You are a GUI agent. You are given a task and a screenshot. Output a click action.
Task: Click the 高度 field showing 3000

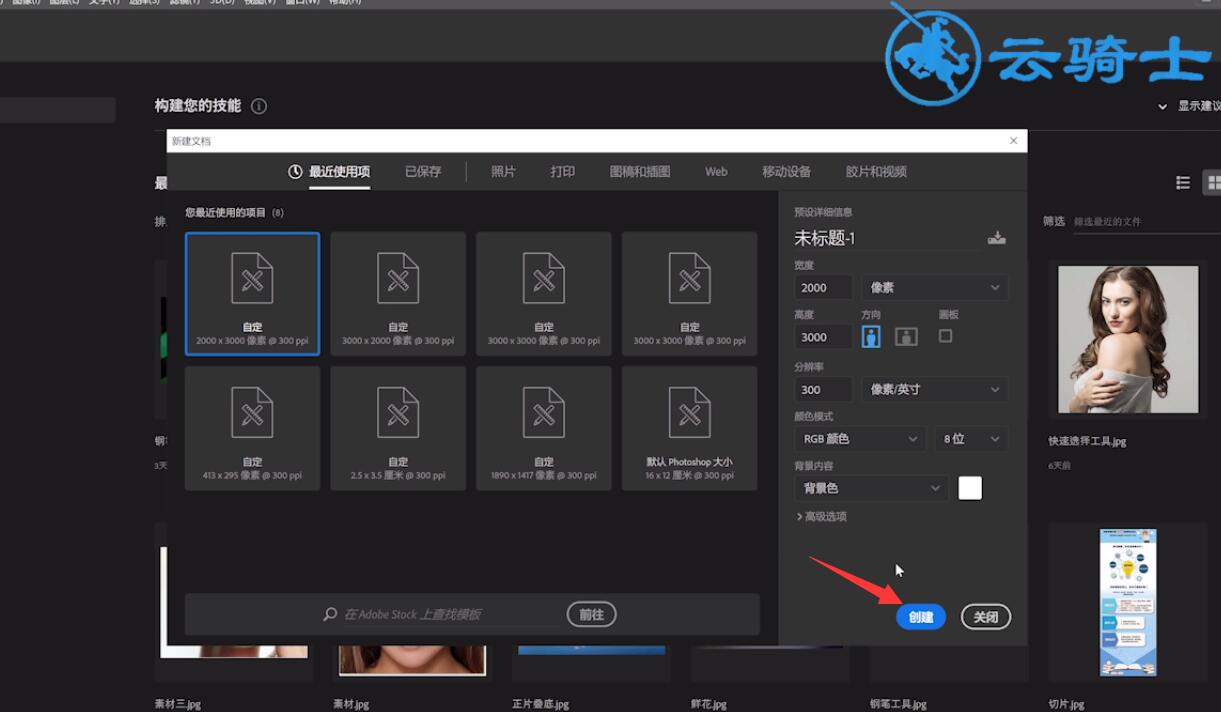[823, 337]
